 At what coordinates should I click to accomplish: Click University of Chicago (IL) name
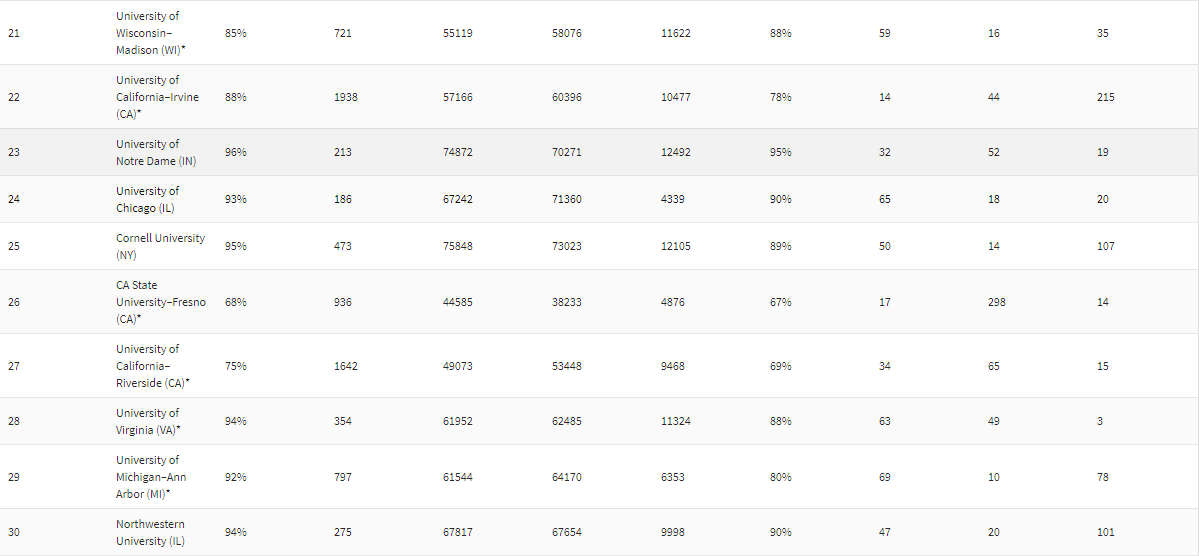(148, 199)
